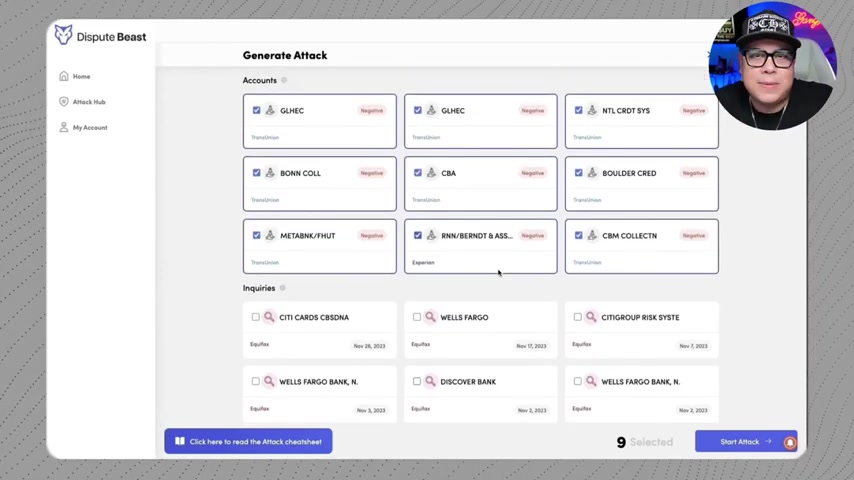This screenshot has height=480, width=854.
Task: Click account icon on CBA card
Action: point(431,173)
